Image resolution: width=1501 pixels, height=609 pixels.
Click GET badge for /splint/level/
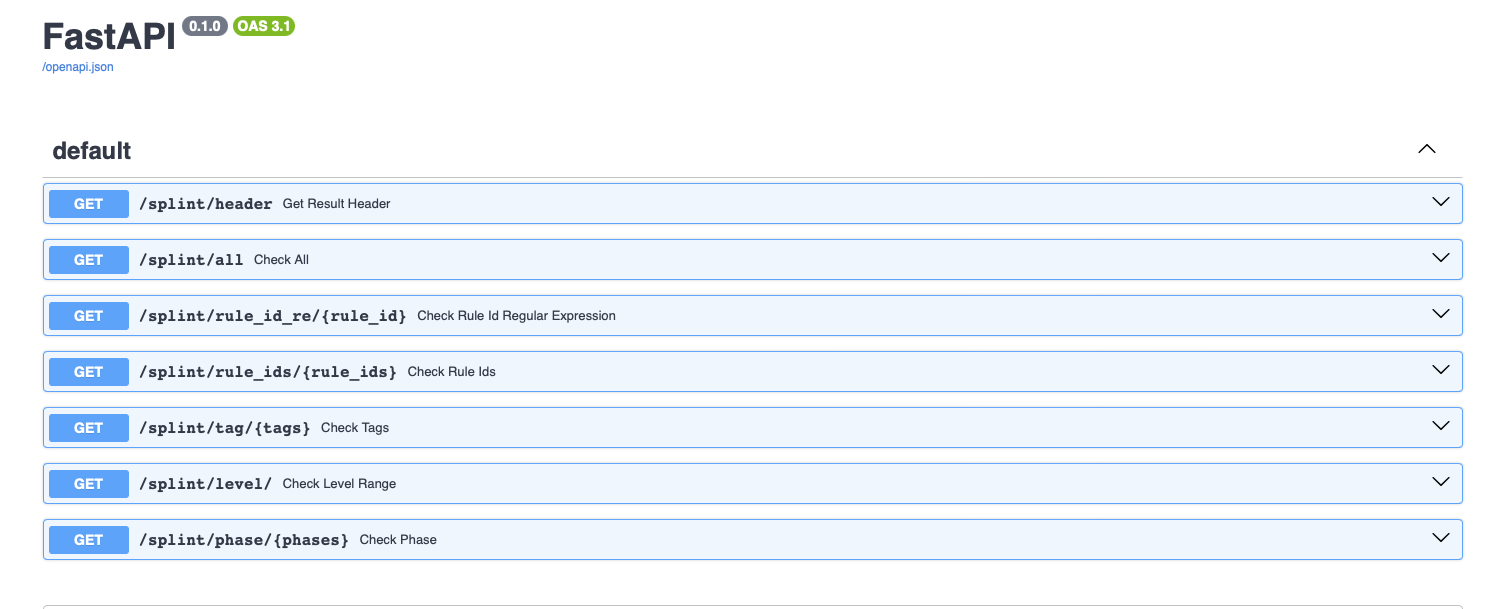tap(89, 484)
